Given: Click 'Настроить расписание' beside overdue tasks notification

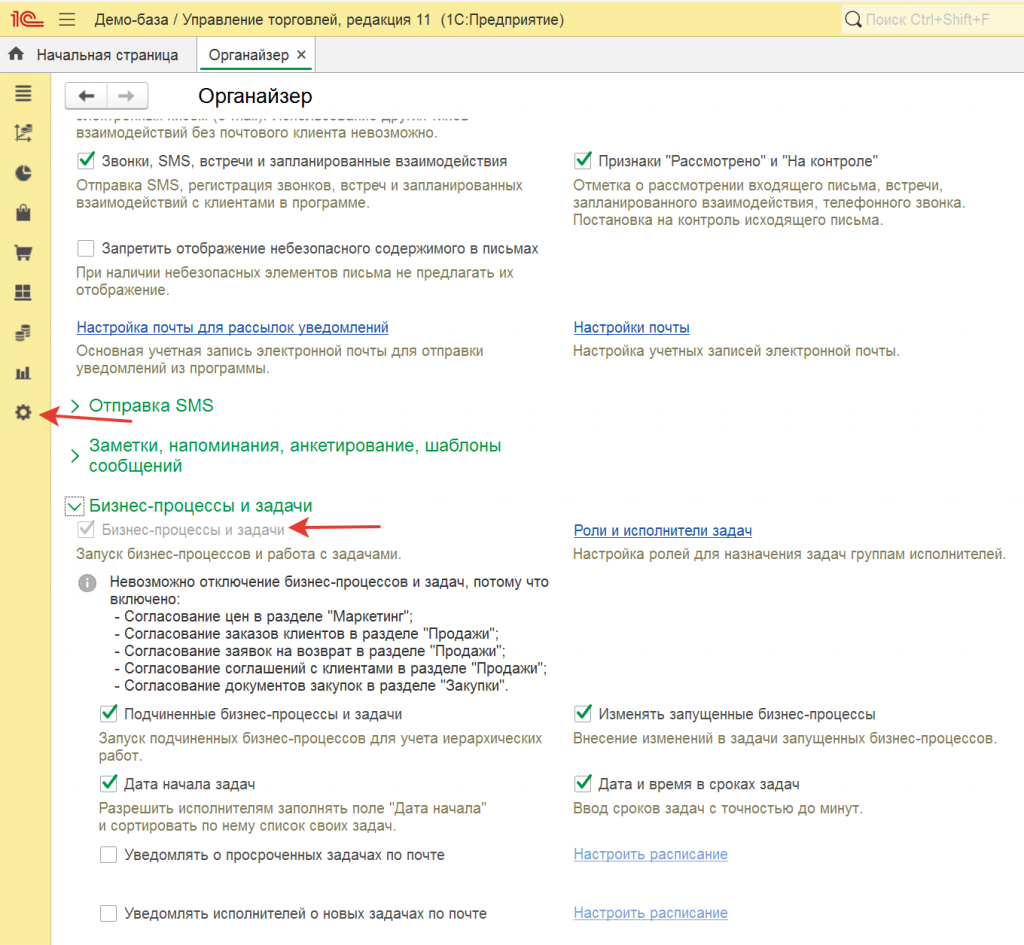Looking at the screenshot, I should click(x=650, y=854).
